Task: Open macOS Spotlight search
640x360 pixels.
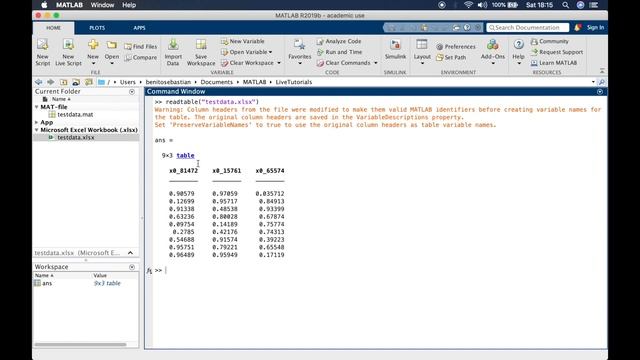Action: (565, 5)
